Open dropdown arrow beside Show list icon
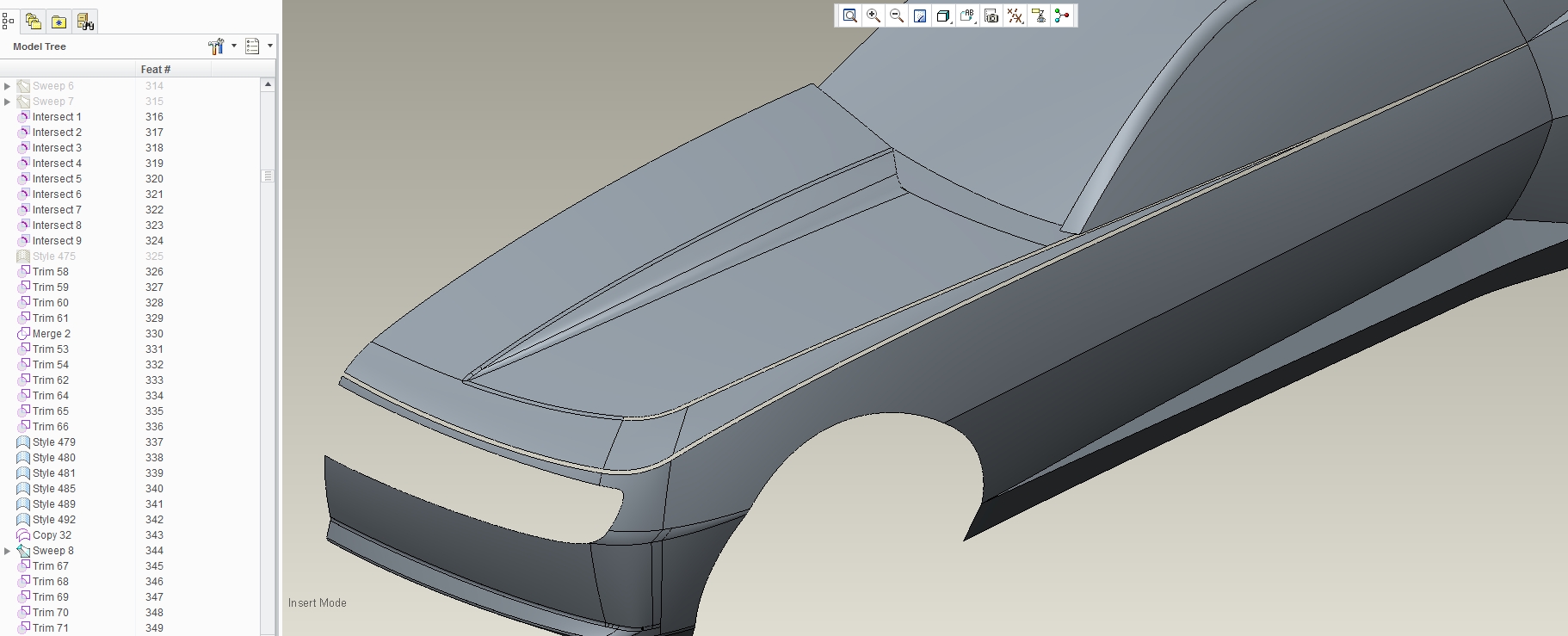Viewport: 1568px width, 636px height. coord(270,46)
